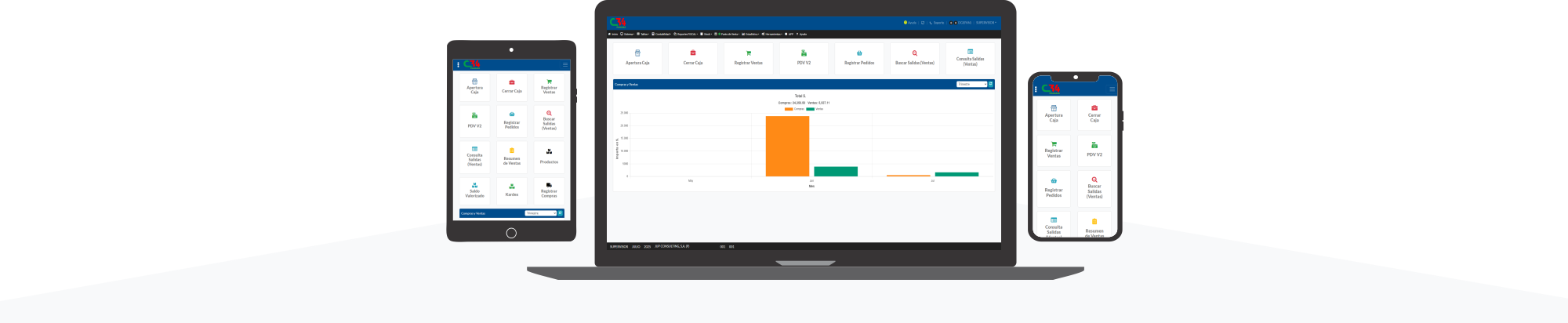
Task: Open period dropdown in tablet Compras y Ventas
Action: coord(540,213)
